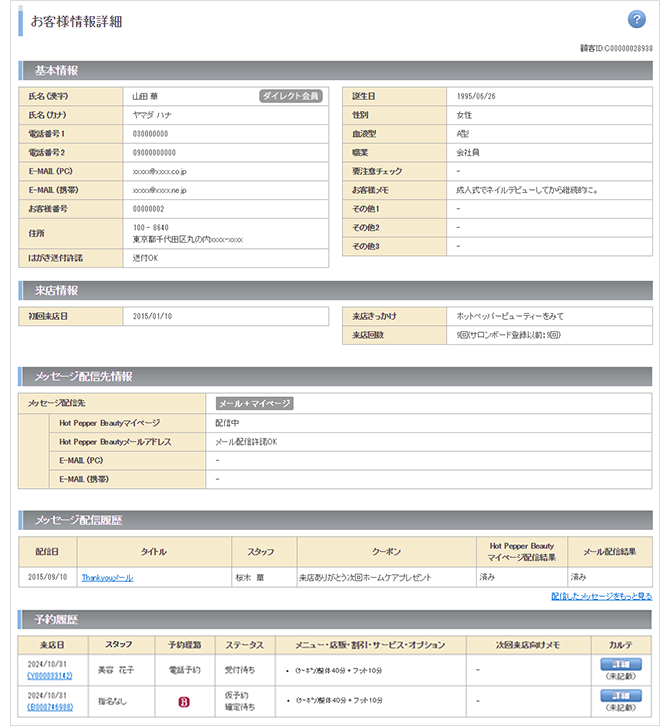Click the Hot Pepper Beauty reservation type icon
This screenshot has height=726, width=670.
click(183, 702)
